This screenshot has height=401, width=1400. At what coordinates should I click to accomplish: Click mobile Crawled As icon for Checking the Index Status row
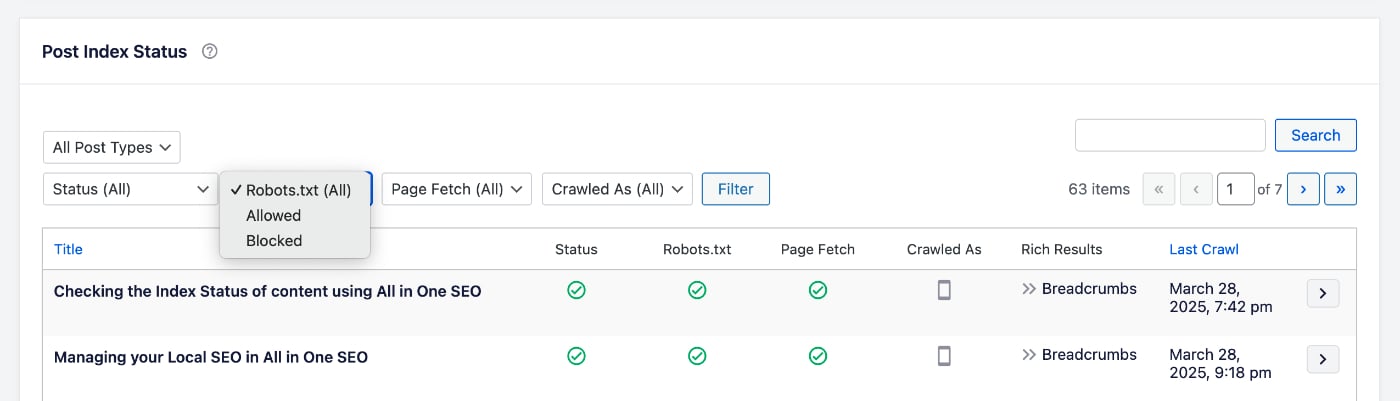coord(944,290)
